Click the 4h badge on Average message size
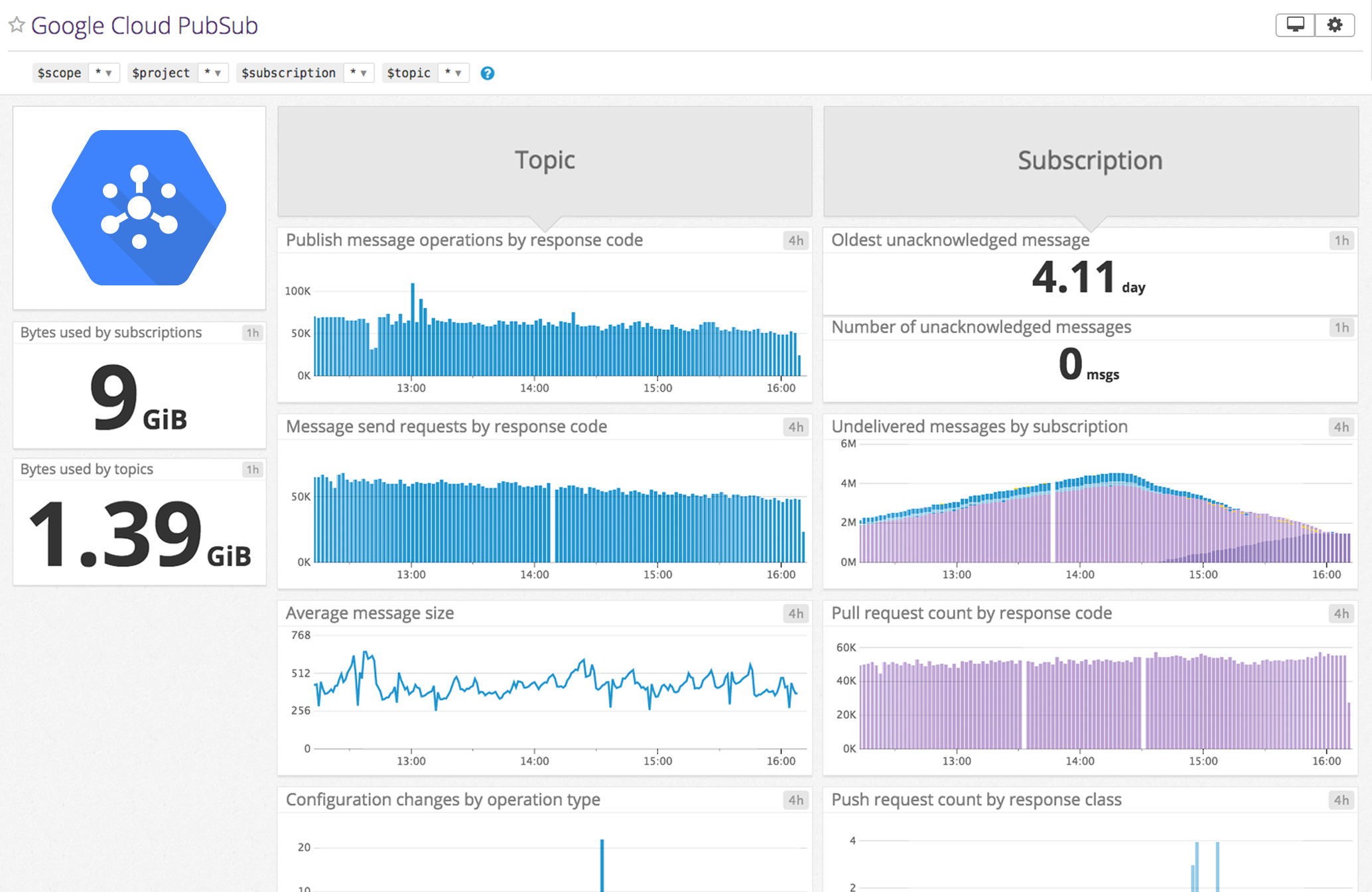 click(x=796, y=613)
